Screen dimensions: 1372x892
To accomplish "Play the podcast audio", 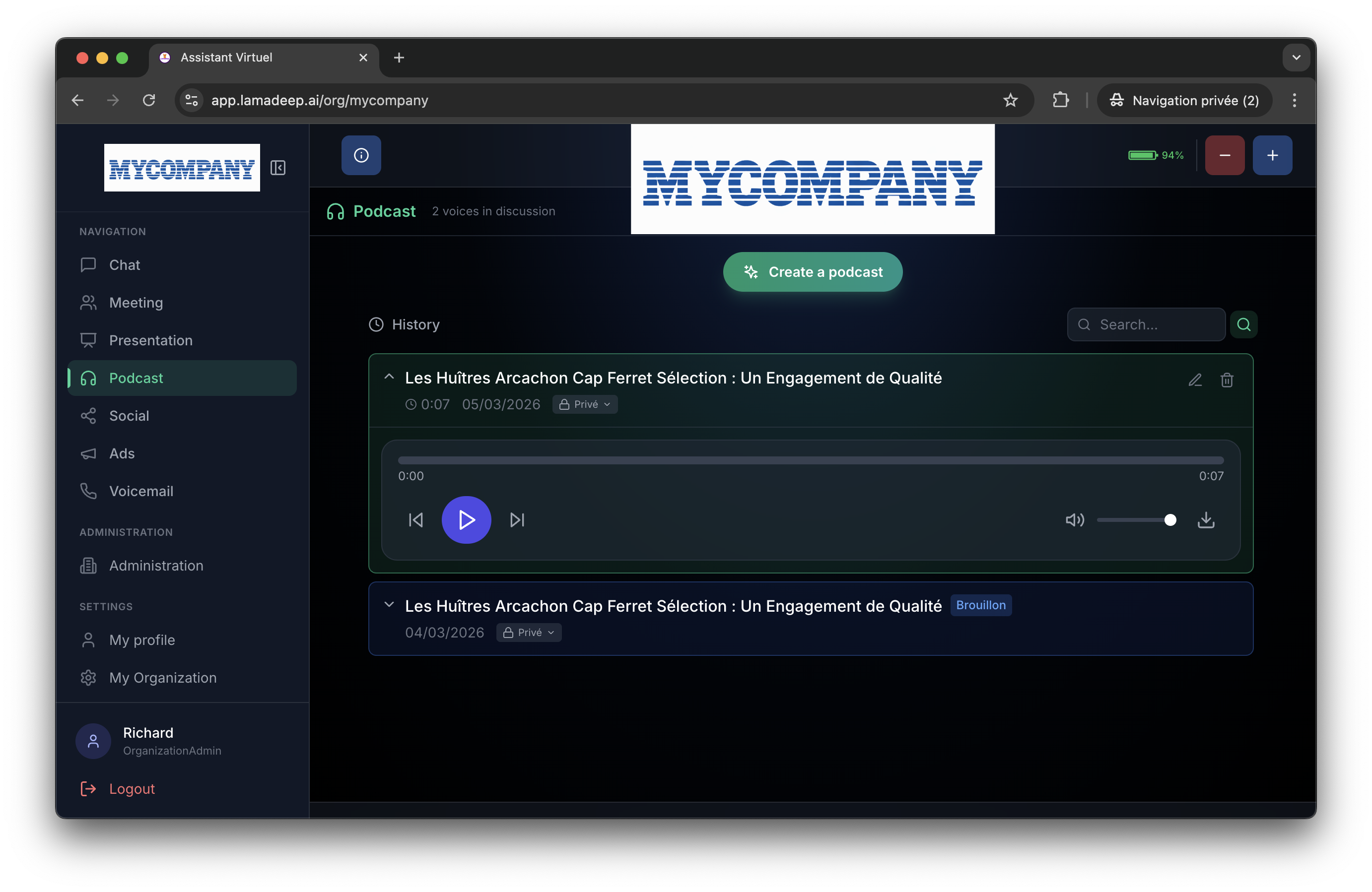I will coord(467,520).
